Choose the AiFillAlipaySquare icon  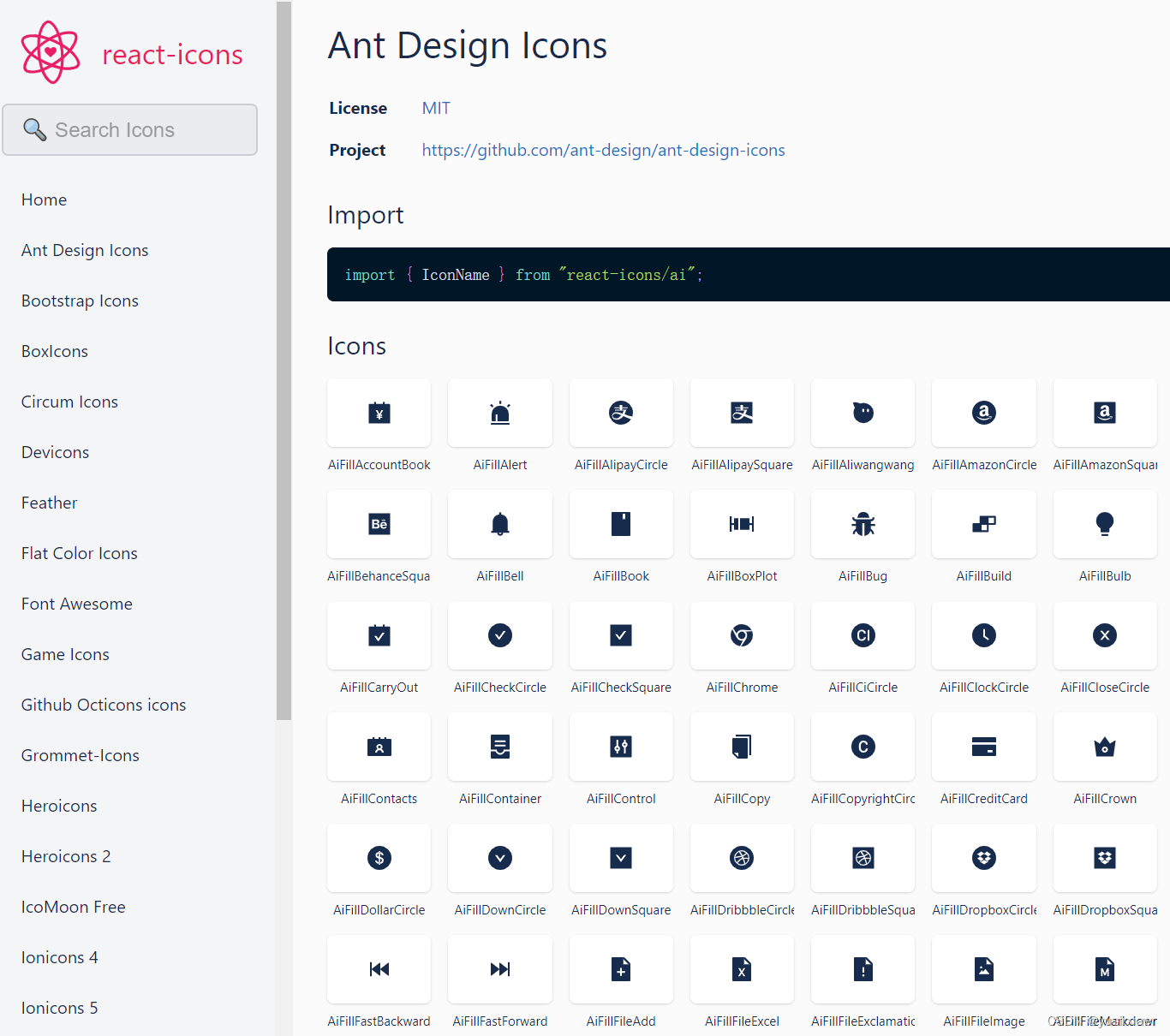coord(742,413)
